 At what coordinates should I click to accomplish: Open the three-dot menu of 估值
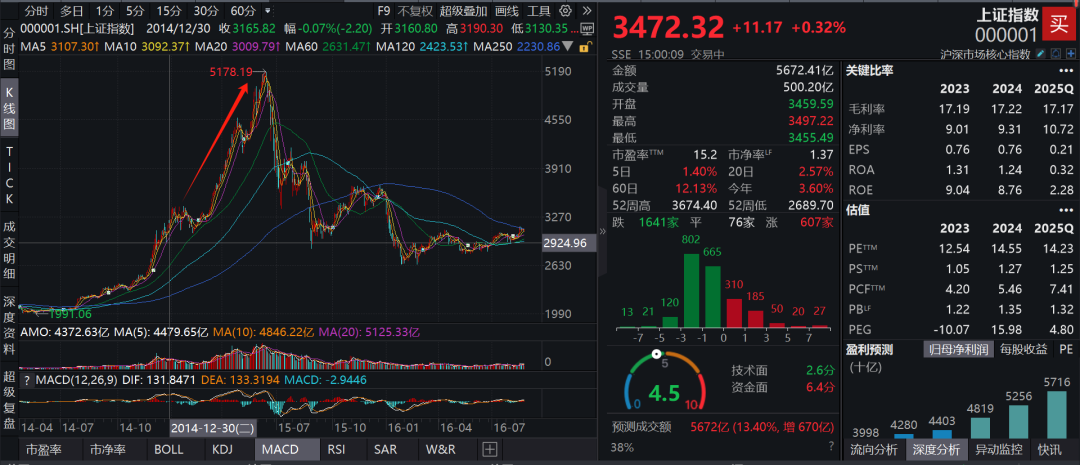[1066, 210]
